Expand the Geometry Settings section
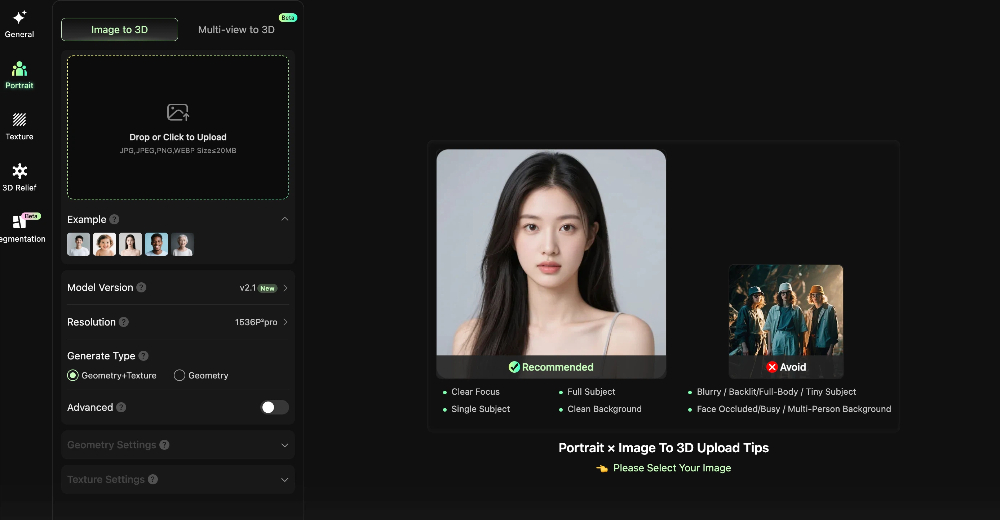This screenshot has width=1000, height=520. 284,445
